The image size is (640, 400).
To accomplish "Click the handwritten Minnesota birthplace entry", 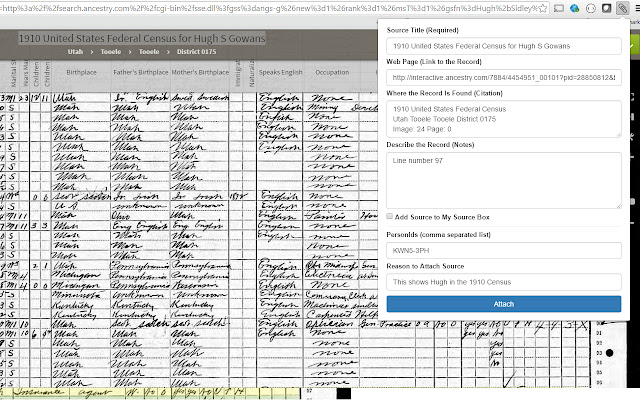I will coord(76,295).
